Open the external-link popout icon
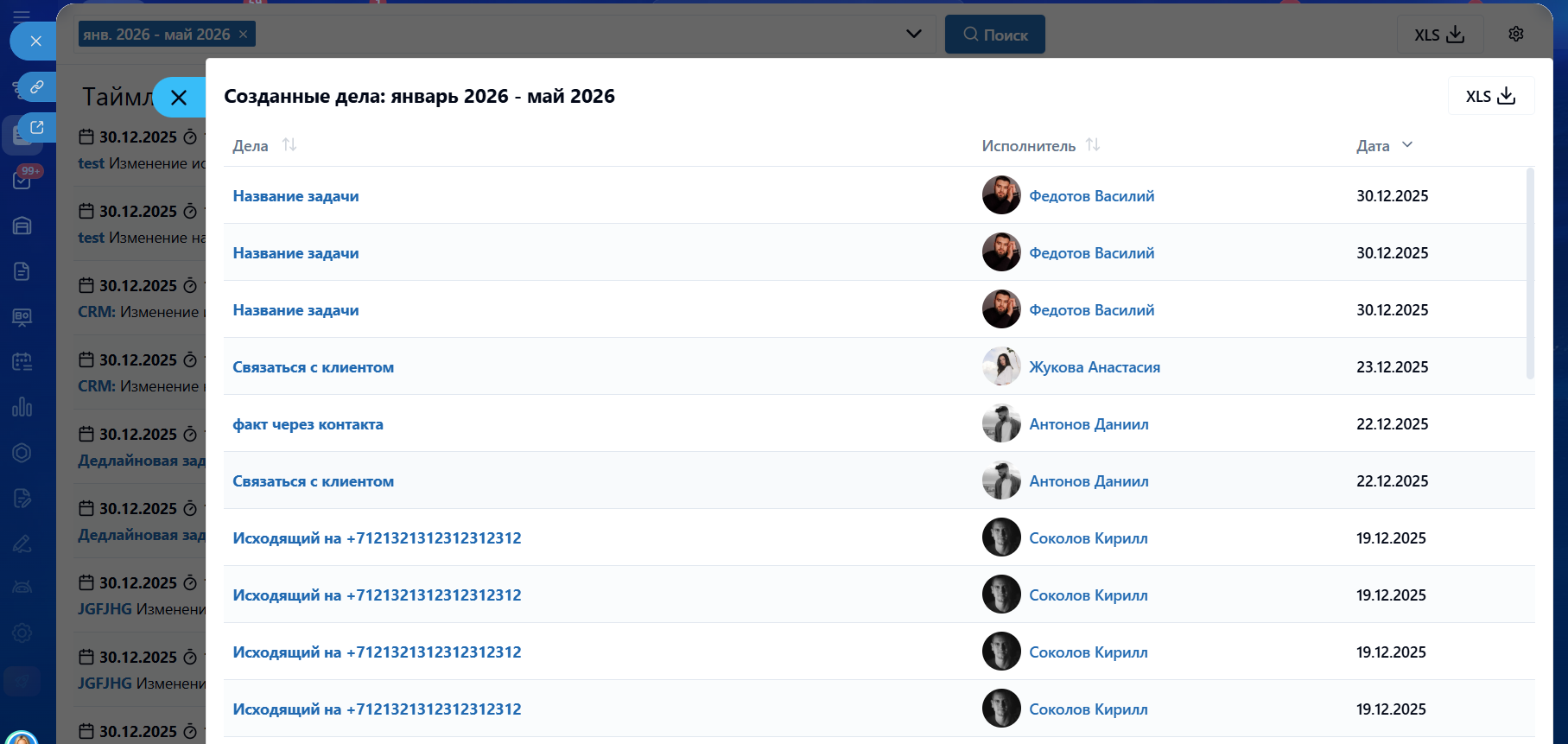Viewport: 1568px width, 744px height. click(x=37, y=128)
